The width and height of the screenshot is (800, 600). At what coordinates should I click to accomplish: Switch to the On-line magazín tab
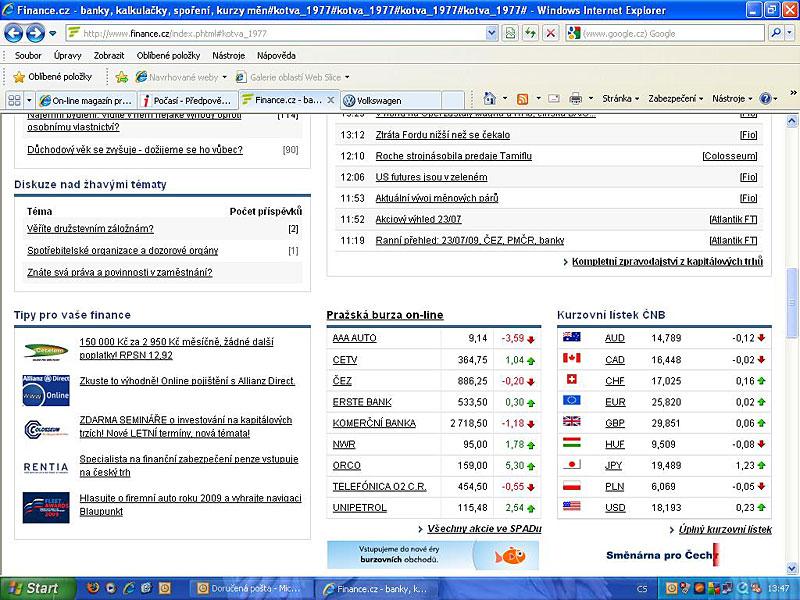point(87,101)
